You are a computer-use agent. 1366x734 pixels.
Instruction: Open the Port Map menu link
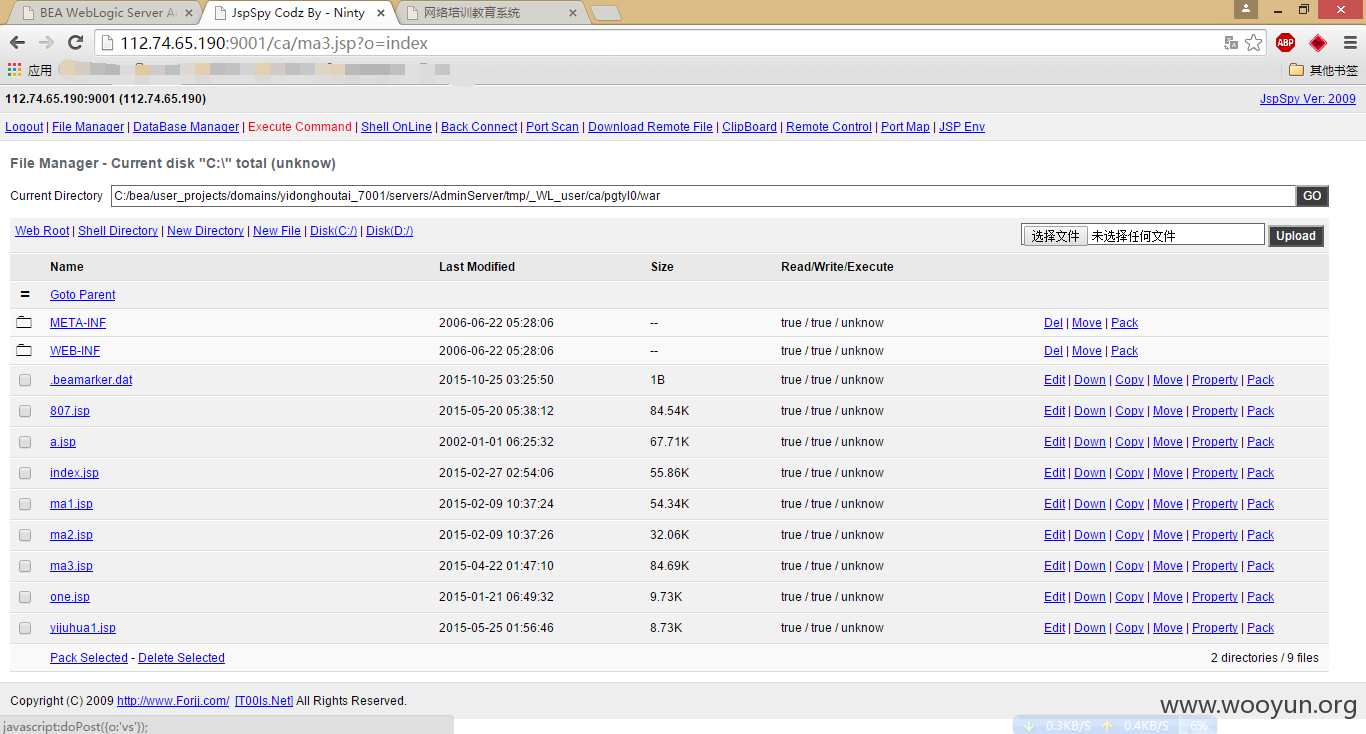pos(905,127)
